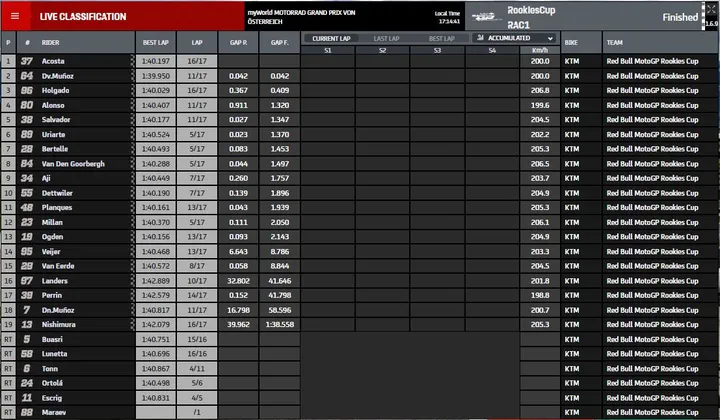Select rider Ogden
The image size is (720, 420).
52,237
